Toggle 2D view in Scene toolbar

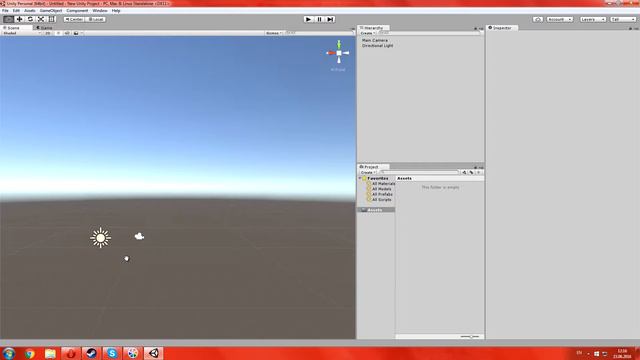click(48, 33)
